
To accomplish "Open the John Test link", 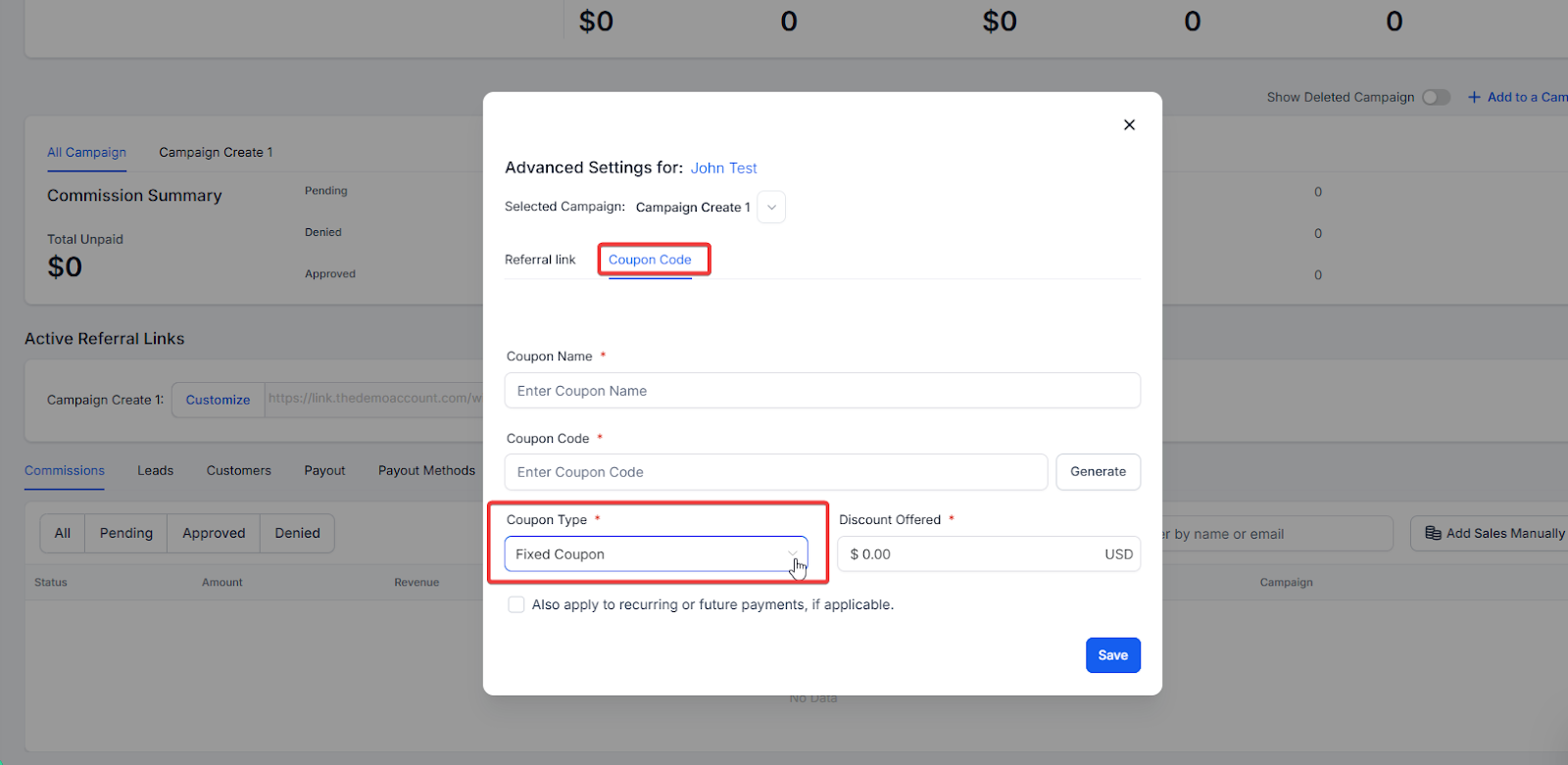I will coord(723,167).
